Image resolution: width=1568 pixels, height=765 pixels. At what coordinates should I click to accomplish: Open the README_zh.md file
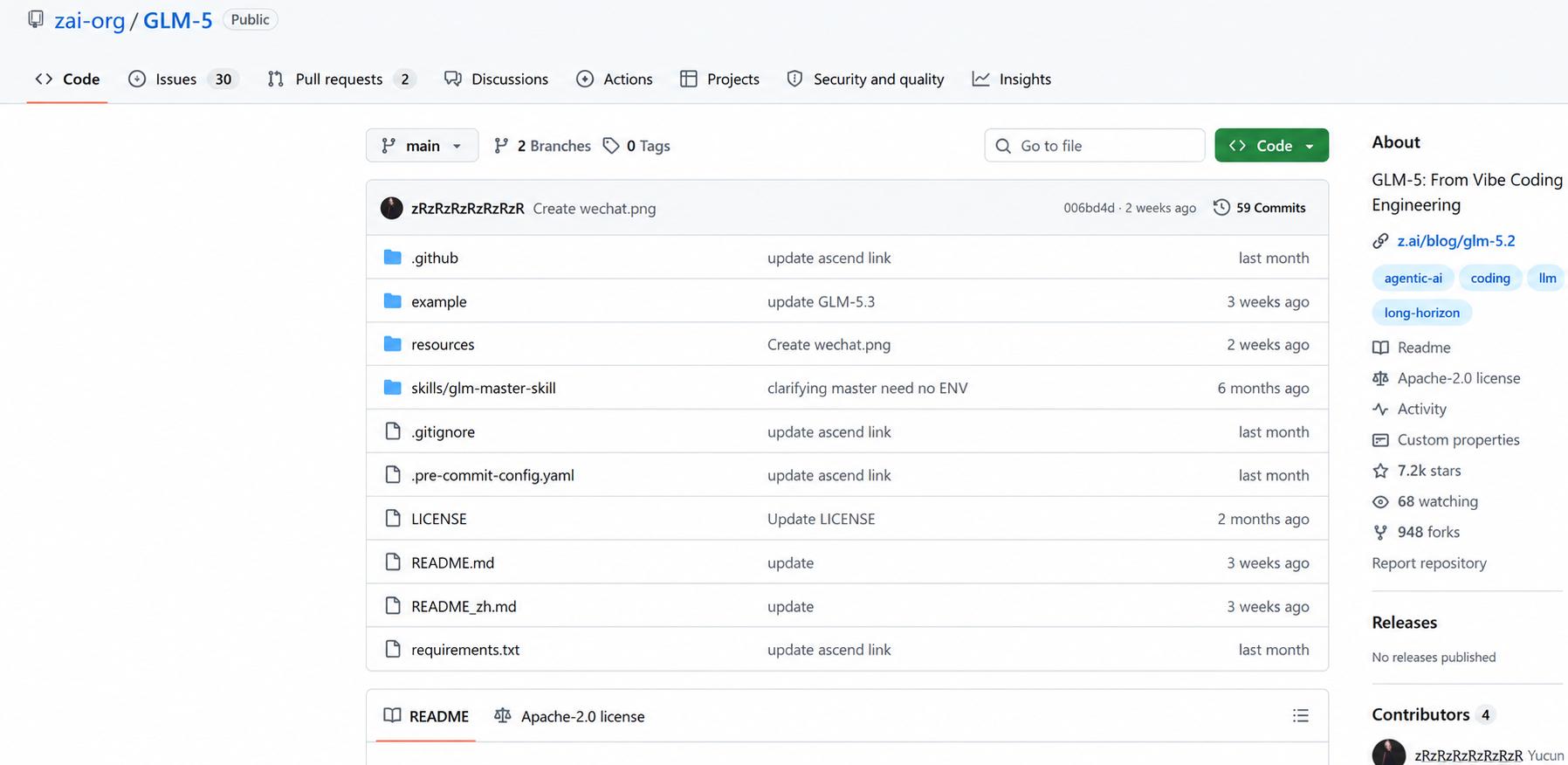pos(464,606)
